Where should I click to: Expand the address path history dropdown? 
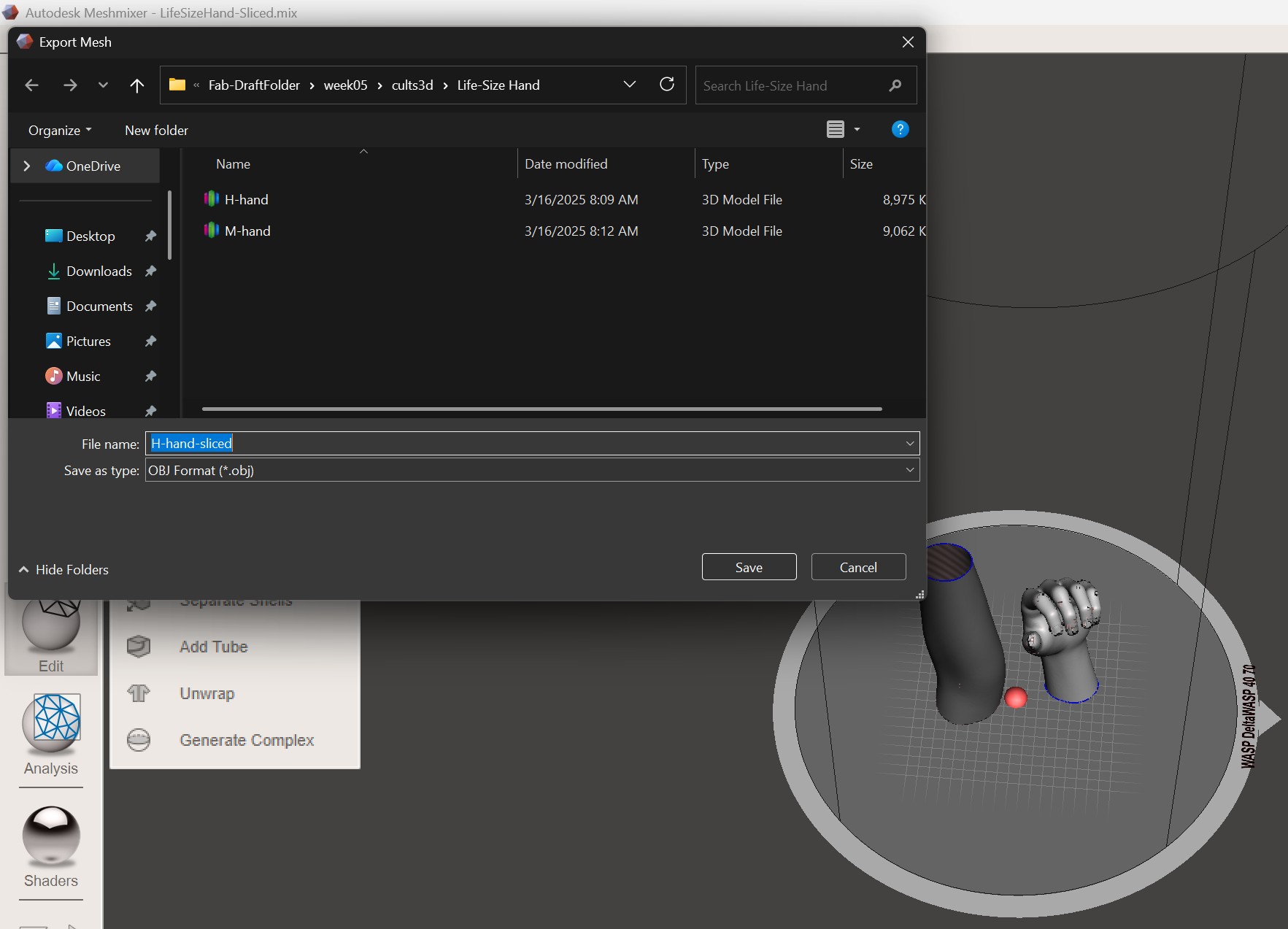(630, 85)
